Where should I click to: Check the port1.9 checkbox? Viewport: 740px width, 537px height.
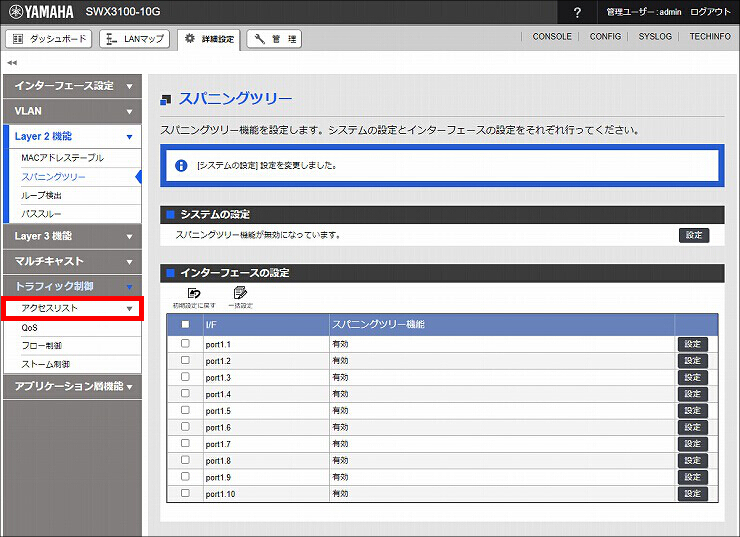(185, 477)
